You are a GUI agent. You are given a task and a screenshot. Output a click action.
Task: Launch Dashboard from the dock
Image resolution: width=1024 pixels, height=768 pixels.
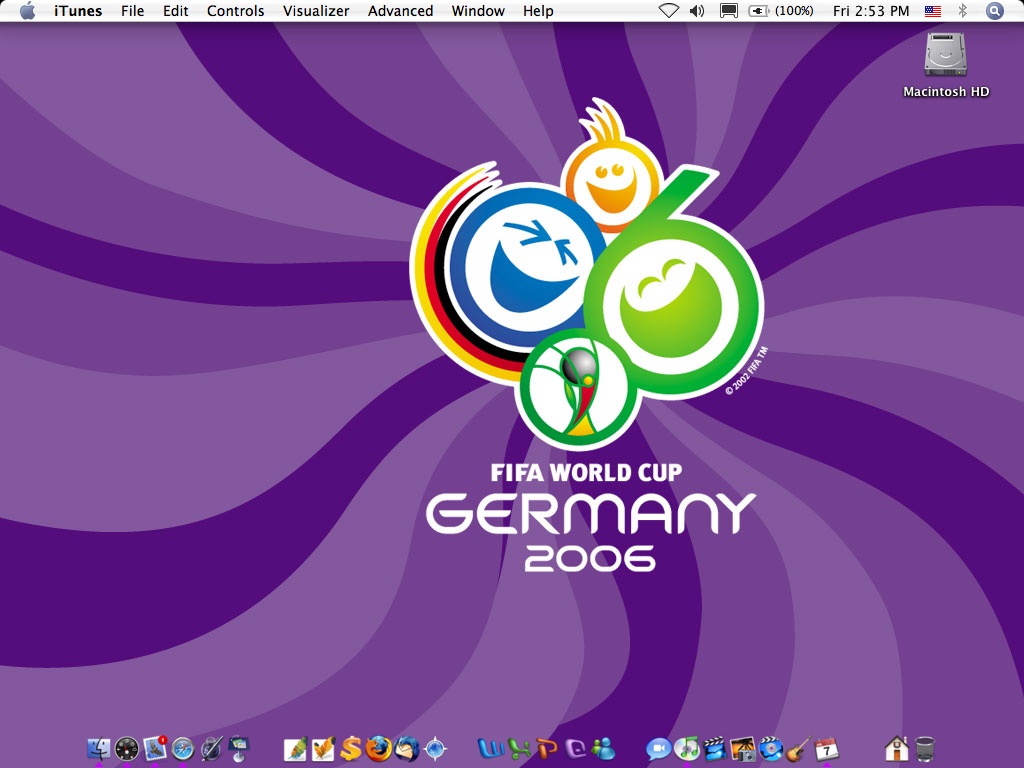(127, 748)
